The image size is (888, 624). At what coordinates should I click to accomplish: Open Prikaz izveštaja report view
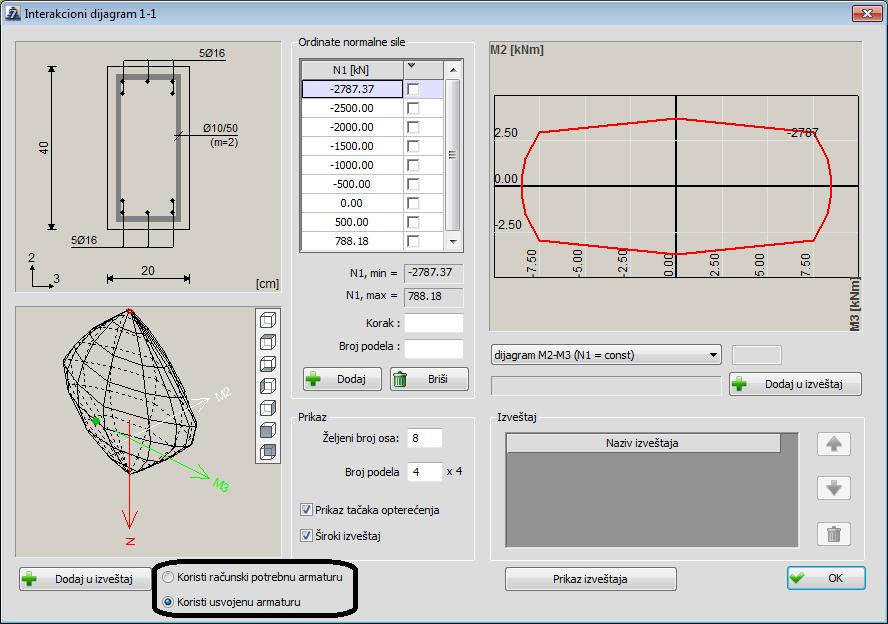click(x=591, y=579)
